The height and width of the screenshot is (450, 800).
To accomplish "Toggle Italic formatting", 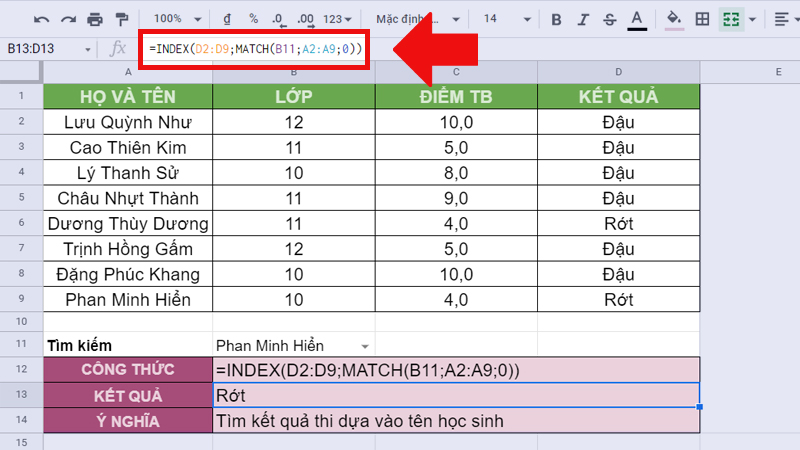I will pos(583,19).
